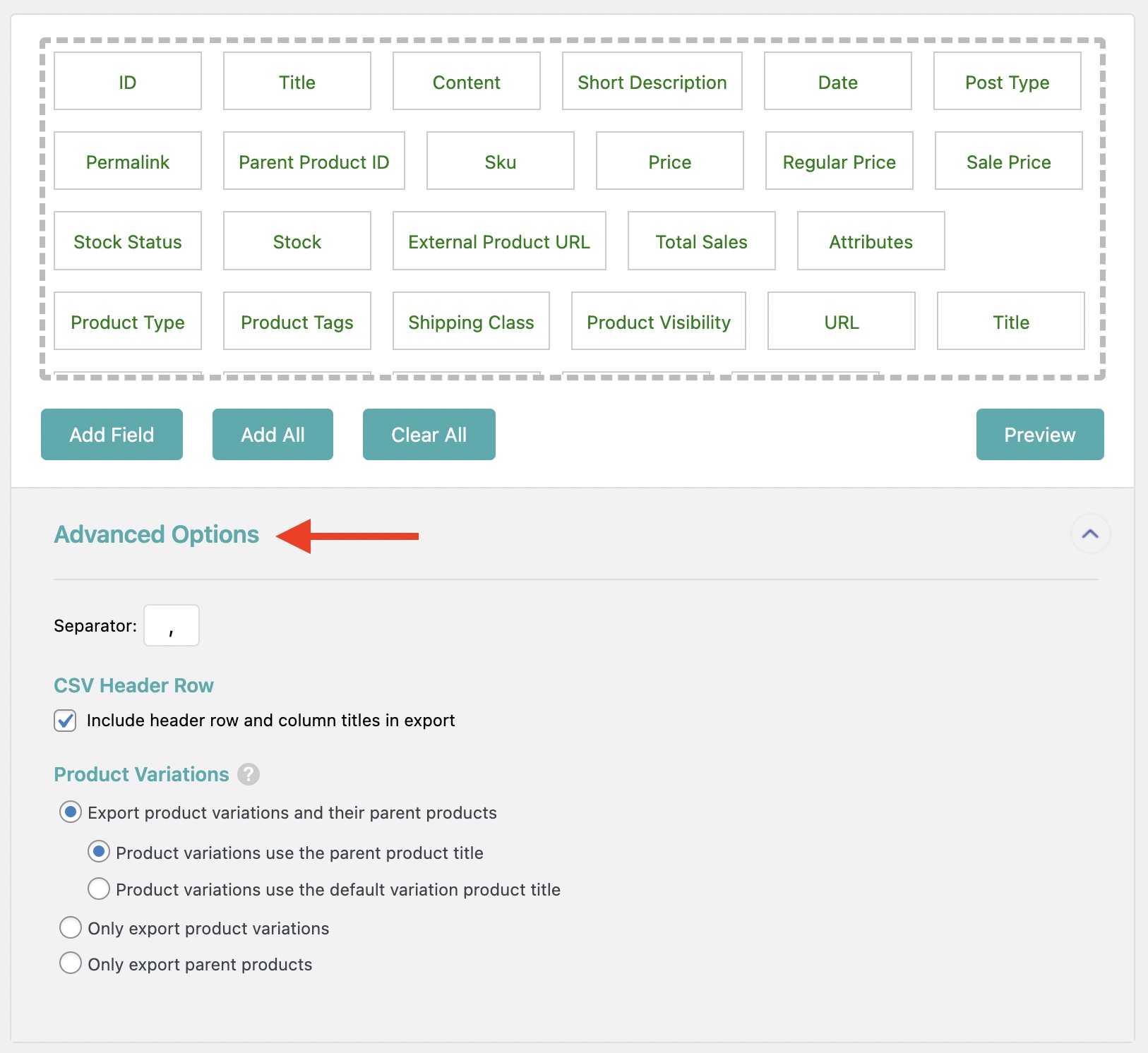The width and height of the screenshot is (1148, 1053).
Task: Click the Advanced Options heading
Action: (x=157, y=535)
